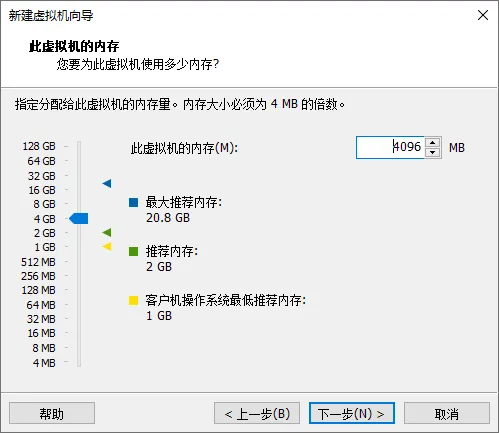Screen dimensions: 499x433
Task: Click the 20.8 GB maximum memory value
Action: coord(168,218)
